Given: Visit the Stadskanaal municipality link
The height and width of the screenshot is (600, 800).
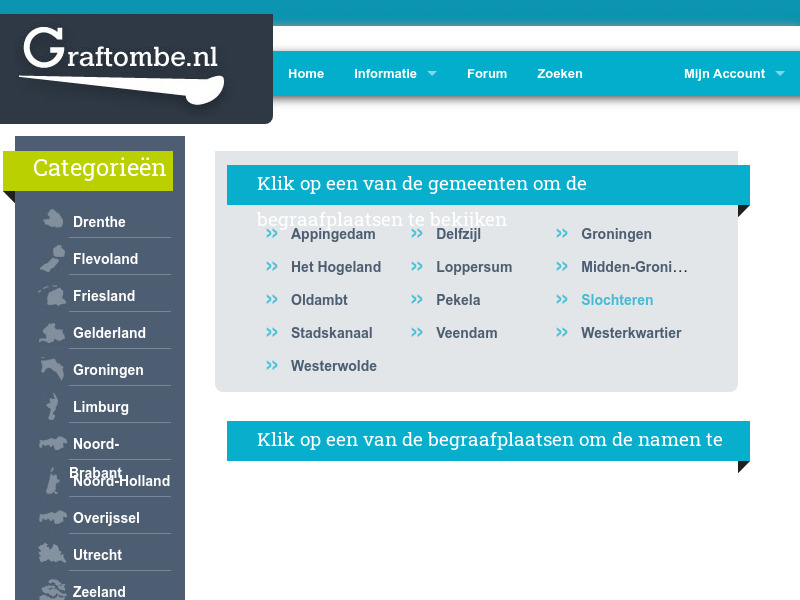Looking at the screenshot, I should pos(332,332).
